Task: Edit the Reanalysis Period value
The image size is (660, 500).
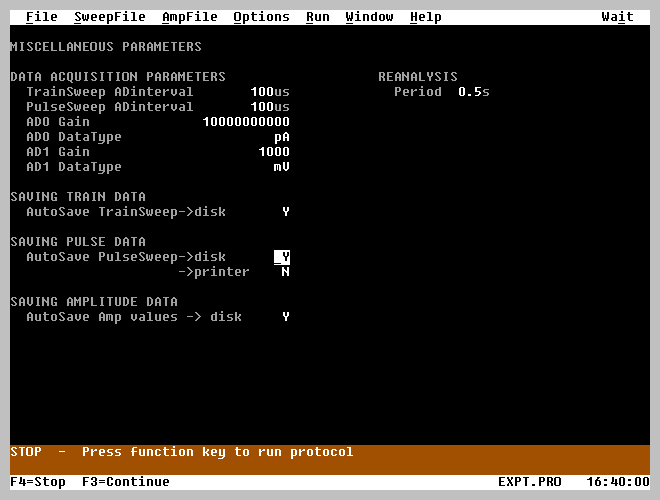Action: [x=473, y=92]
